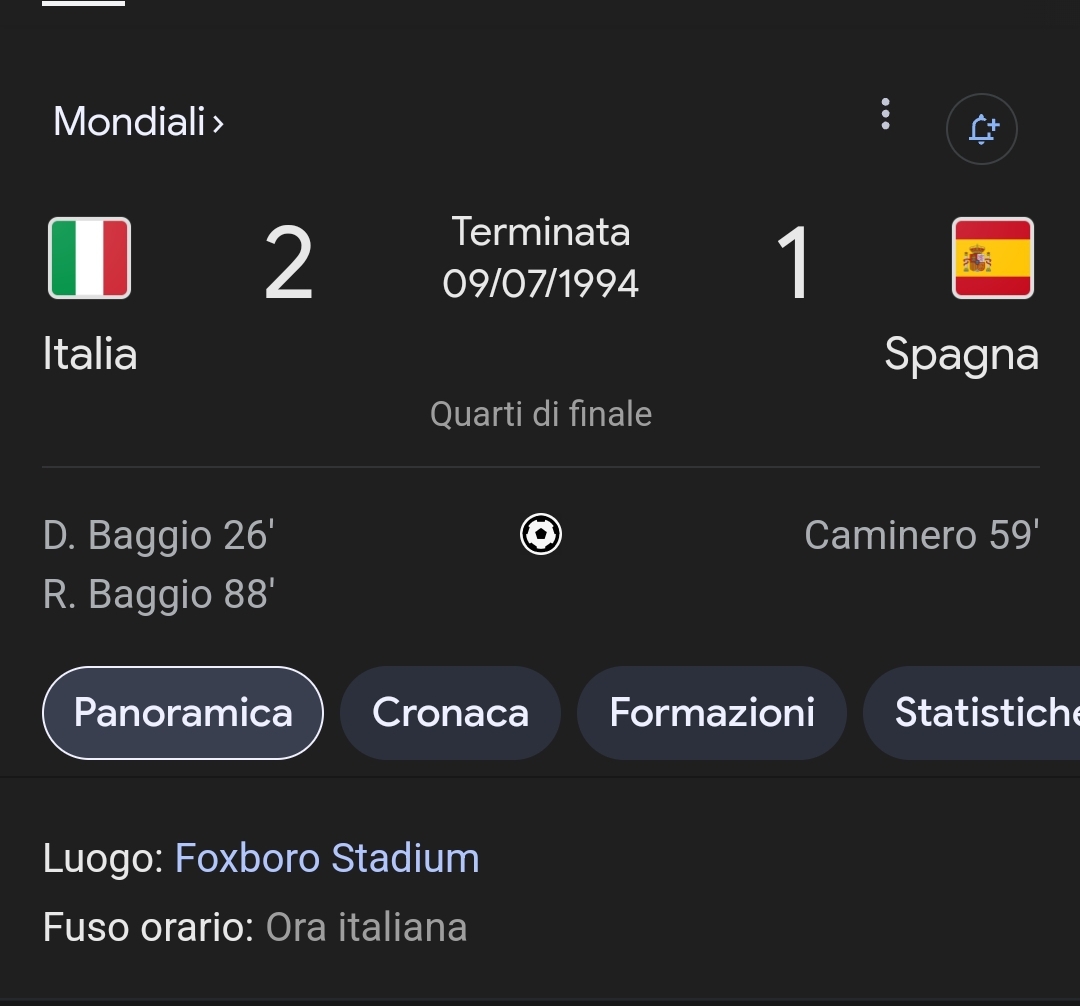Open the Formazioni tab
This screenshot has height=1006, width=1080.
pos(712,713)
